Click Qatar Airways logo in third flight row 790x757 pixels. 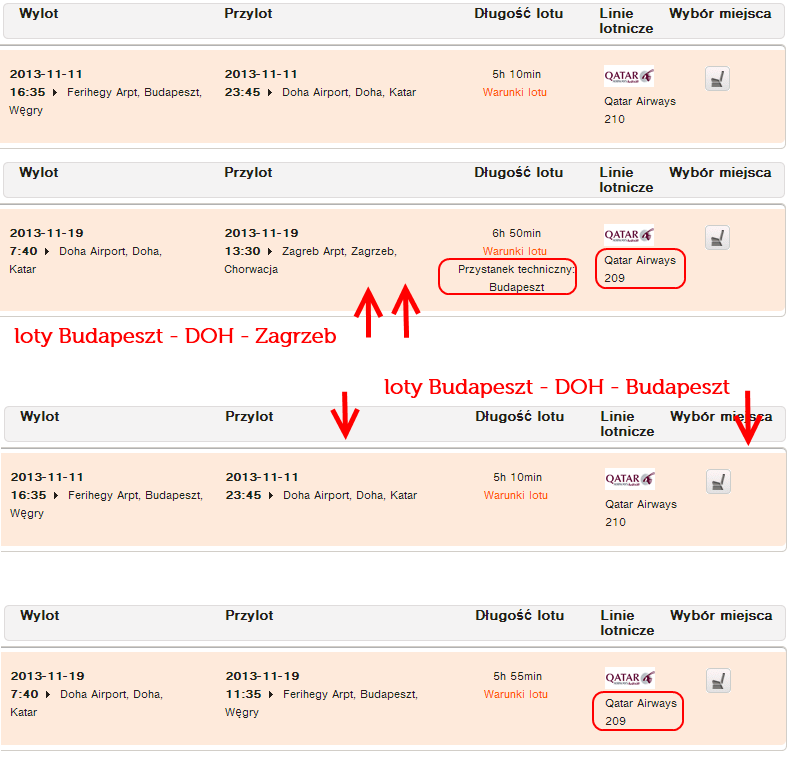[629, 479]
